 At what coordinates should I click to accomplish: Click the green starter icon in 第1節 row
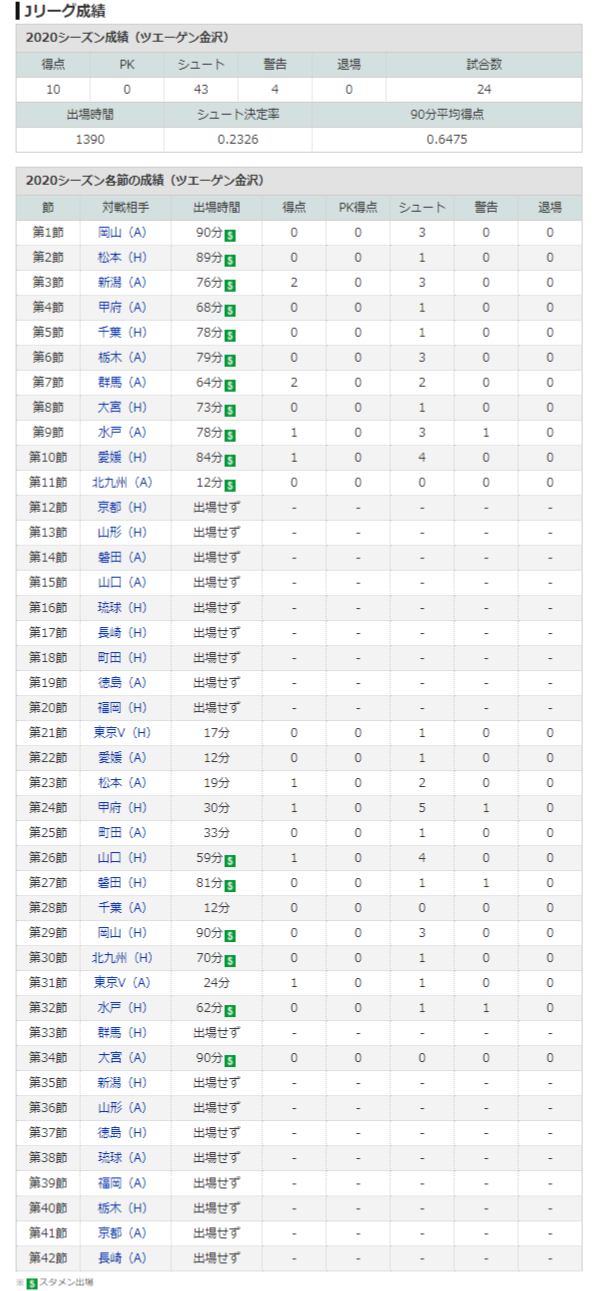point(230,235)
